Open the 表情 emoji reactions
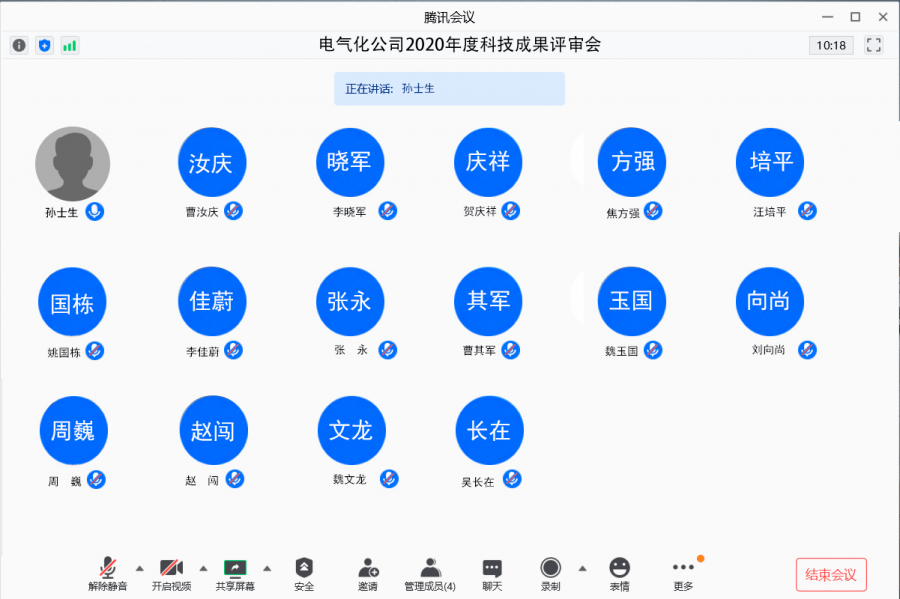Viewport: 900px width, 599px height. coord(619,574)
